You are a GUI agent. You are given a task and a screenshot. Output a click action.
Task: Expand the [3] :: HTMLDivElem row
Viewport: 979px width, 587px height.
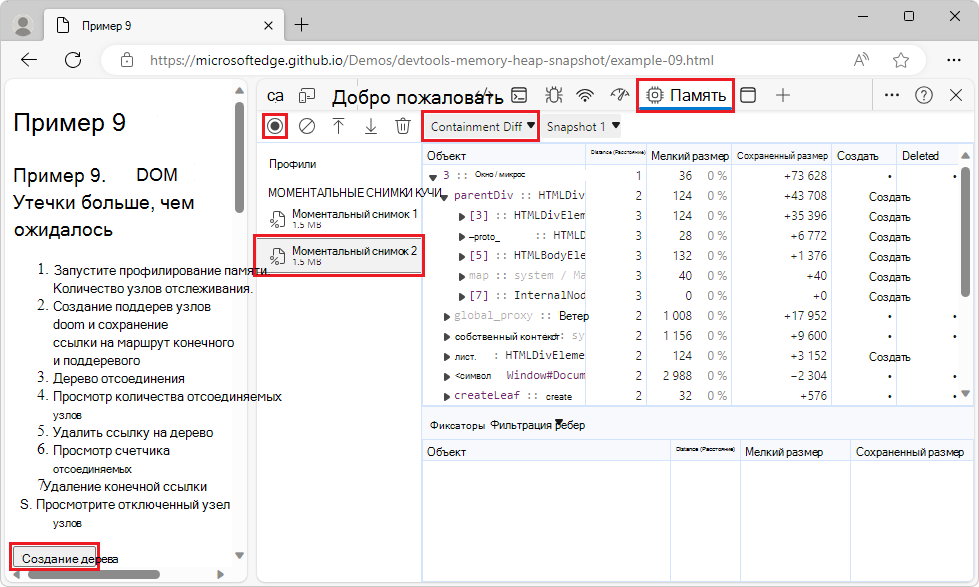(462, 217)
